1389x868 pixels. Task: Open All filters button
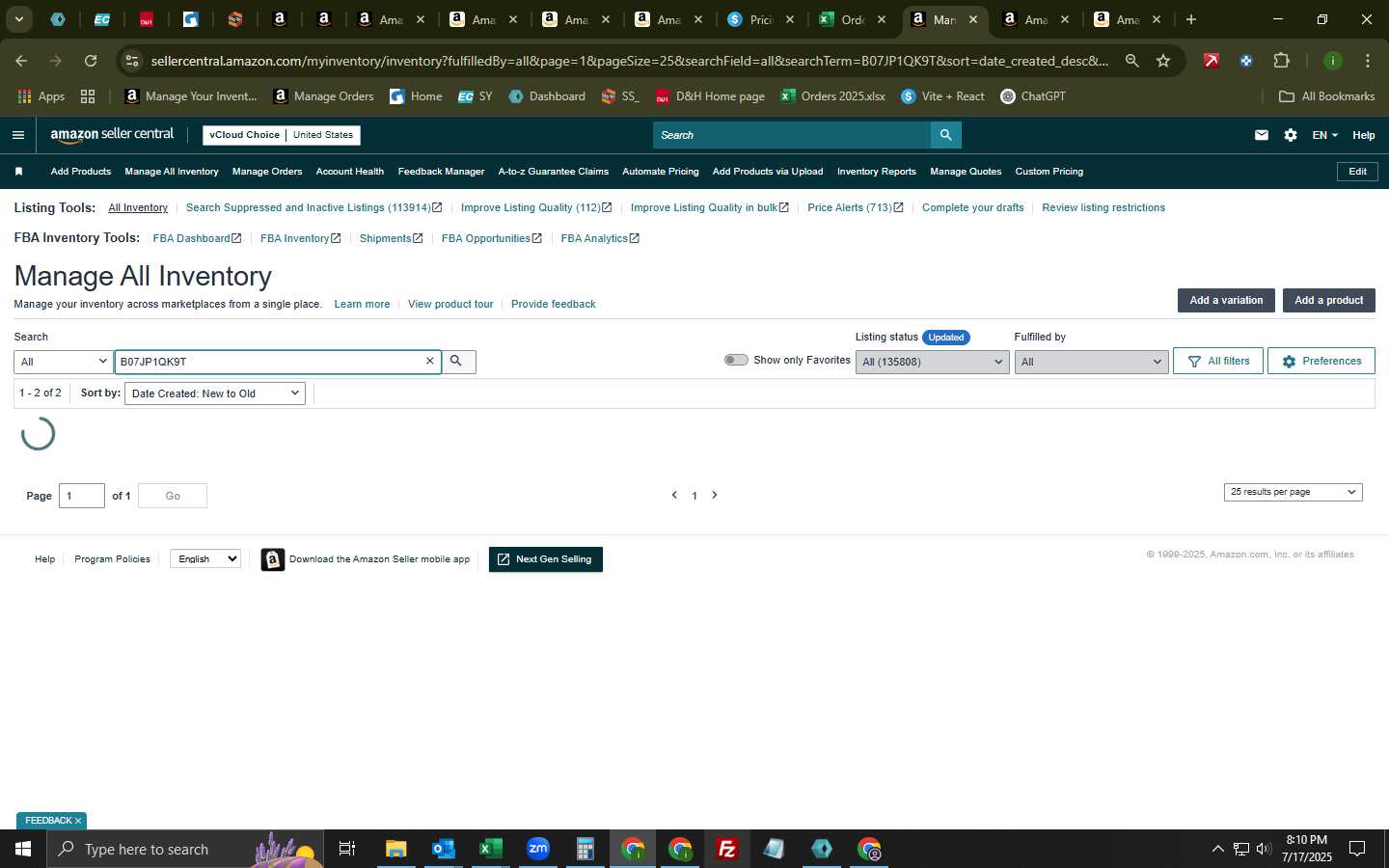point(1218,361)
